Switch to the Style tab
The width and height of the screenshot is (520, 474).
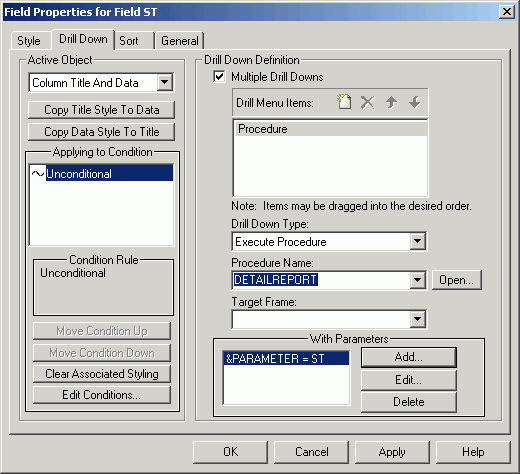click(x=29, y=41)
